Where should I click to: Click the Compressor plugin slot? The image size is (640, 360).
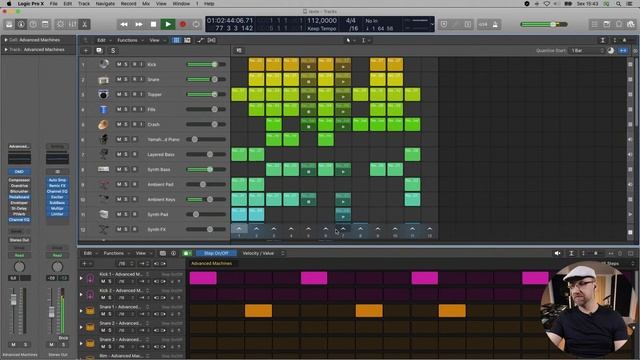click(19, 180)
